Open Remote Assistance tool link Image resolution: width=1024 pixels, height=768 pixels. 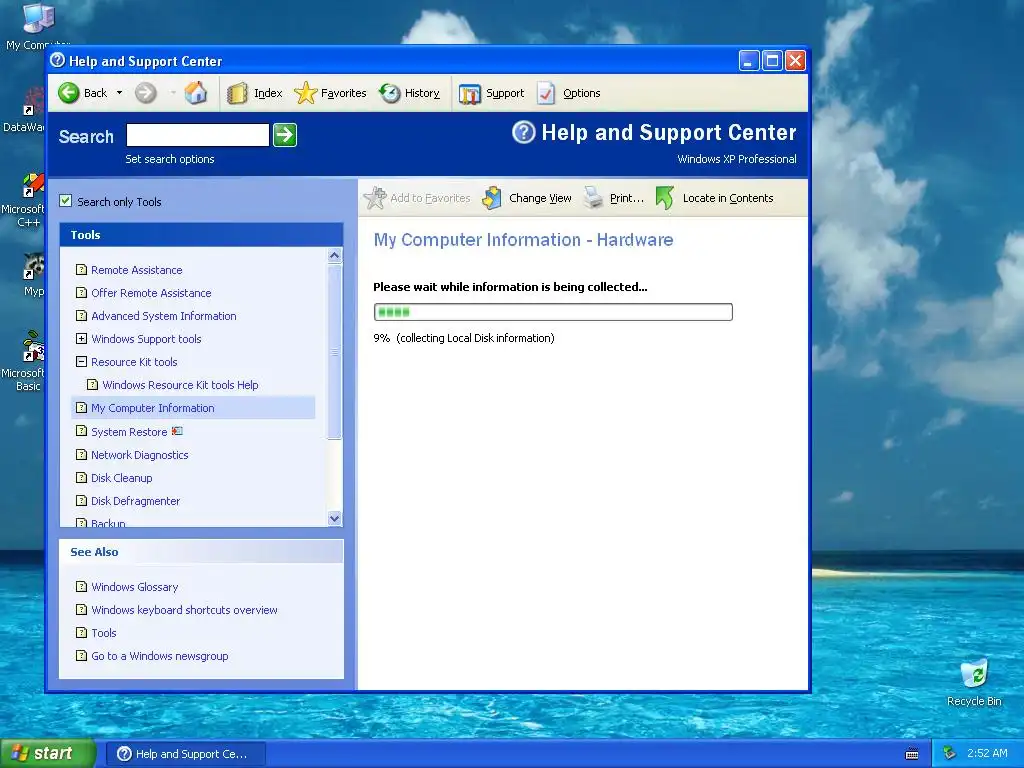[136, 270]
